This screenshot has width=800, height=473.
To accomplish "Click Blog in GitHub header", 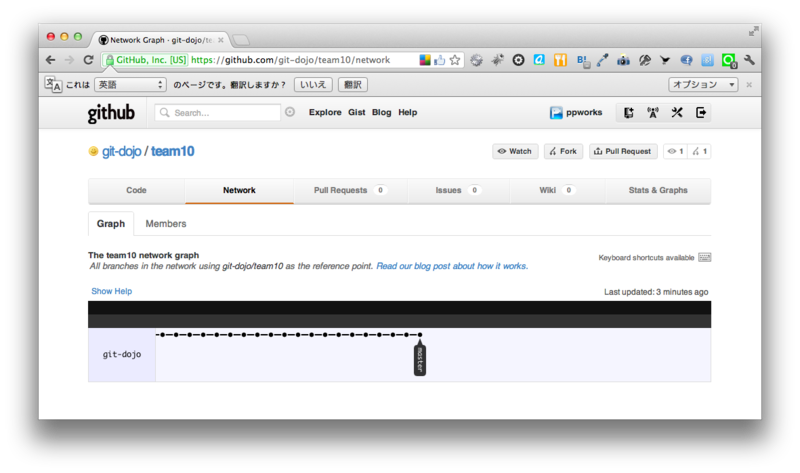I will pos(382,112).
